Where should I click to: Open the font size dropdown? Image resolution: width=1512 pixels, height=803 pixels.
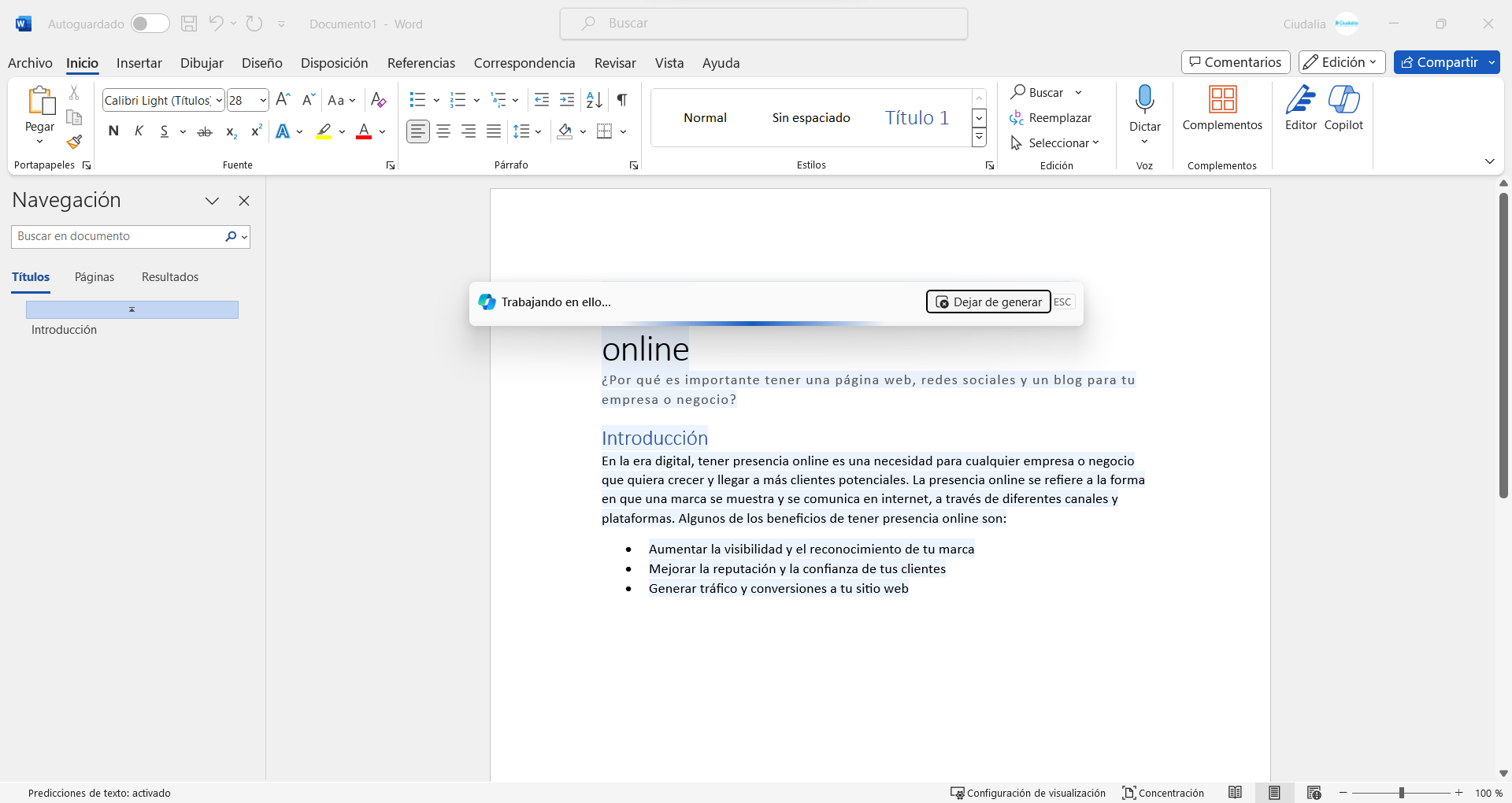pyautogui.click(x=262, y=99)
